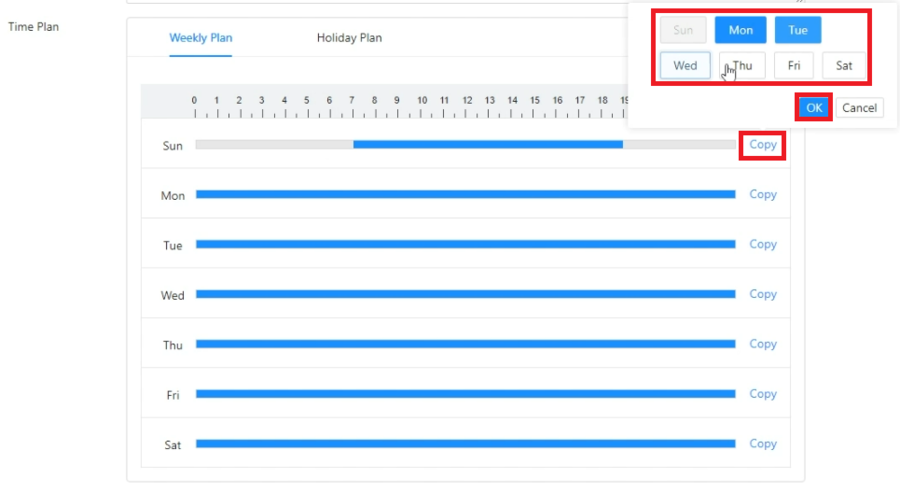The image size is (900, 492).
Task: Click the disabled Sun day button
Action: [683, 30]
